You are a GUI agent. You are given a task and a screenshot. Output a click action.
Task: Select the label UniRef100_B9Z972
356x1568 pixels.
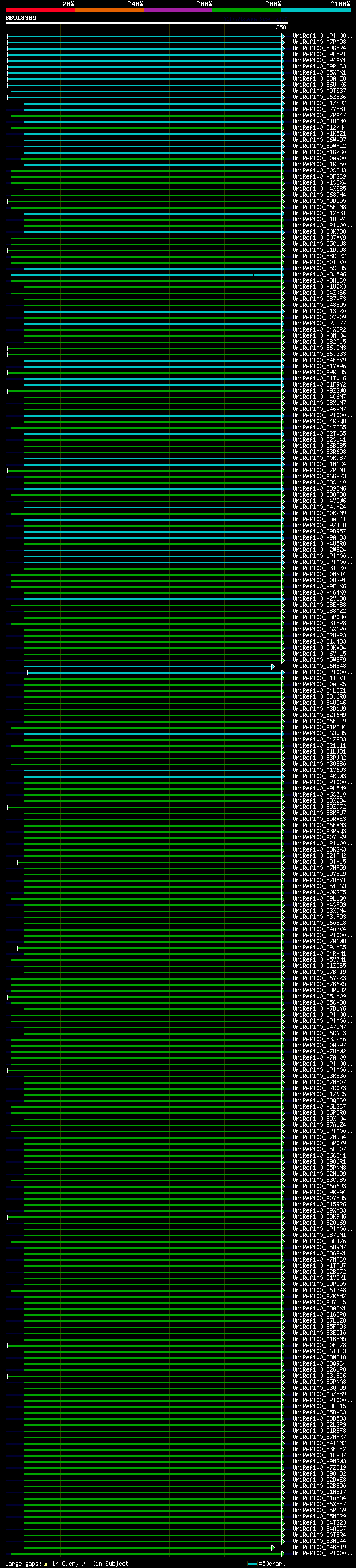(x=319, y=807)
